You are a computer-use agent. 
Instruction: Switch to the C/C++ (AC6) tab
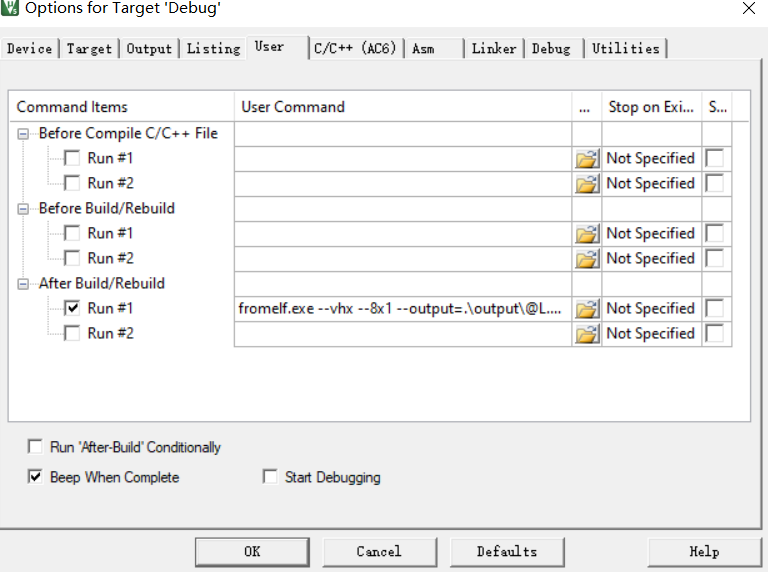pyautogui.click(x=354, y=48)
